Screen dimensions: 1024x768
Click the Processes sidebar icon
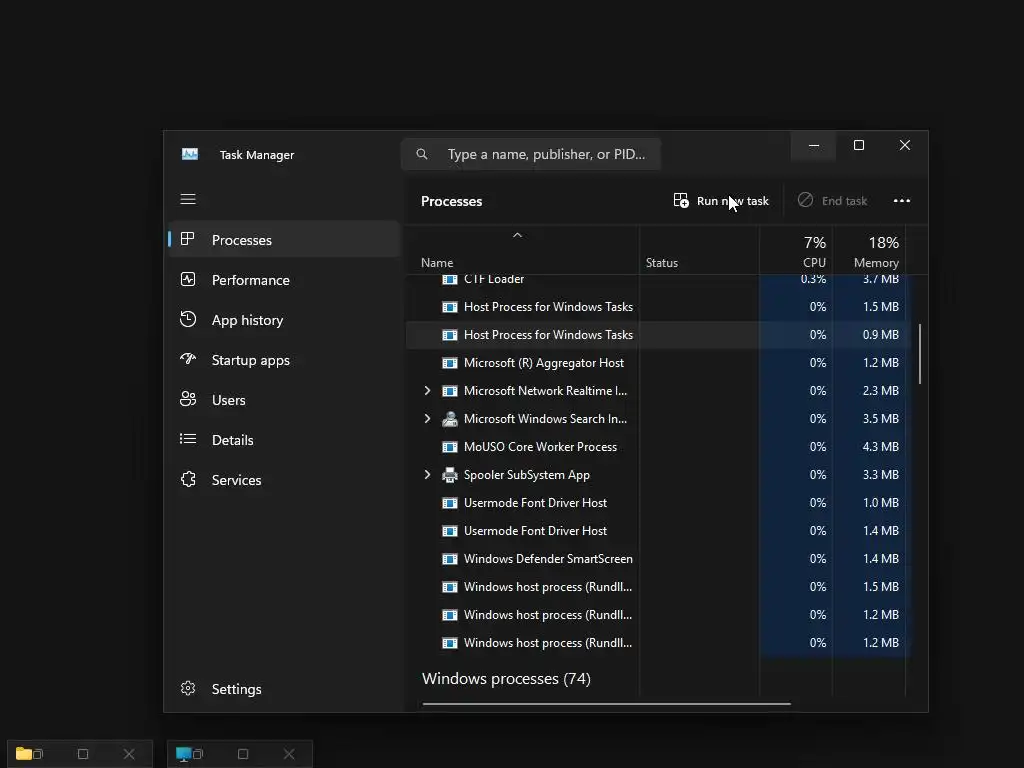pos(187,239)
